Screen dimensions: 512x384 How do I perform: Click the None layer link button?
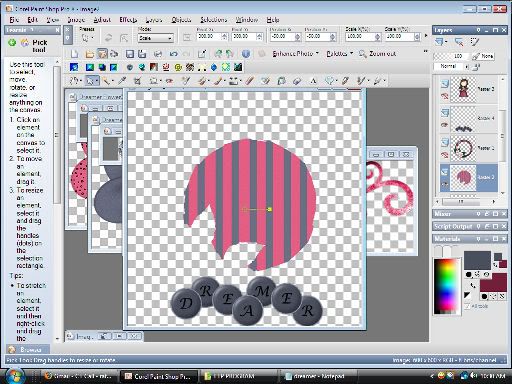pos(483,56)
